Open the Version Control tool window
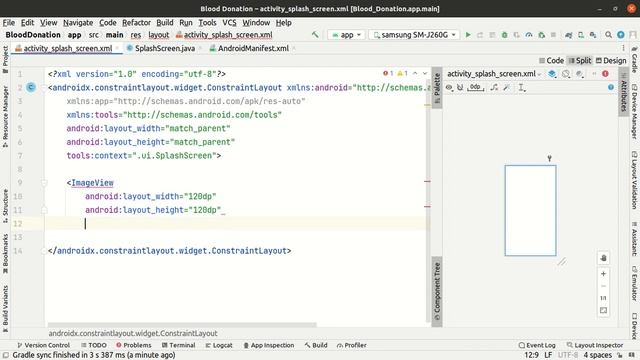 (43, 345)
